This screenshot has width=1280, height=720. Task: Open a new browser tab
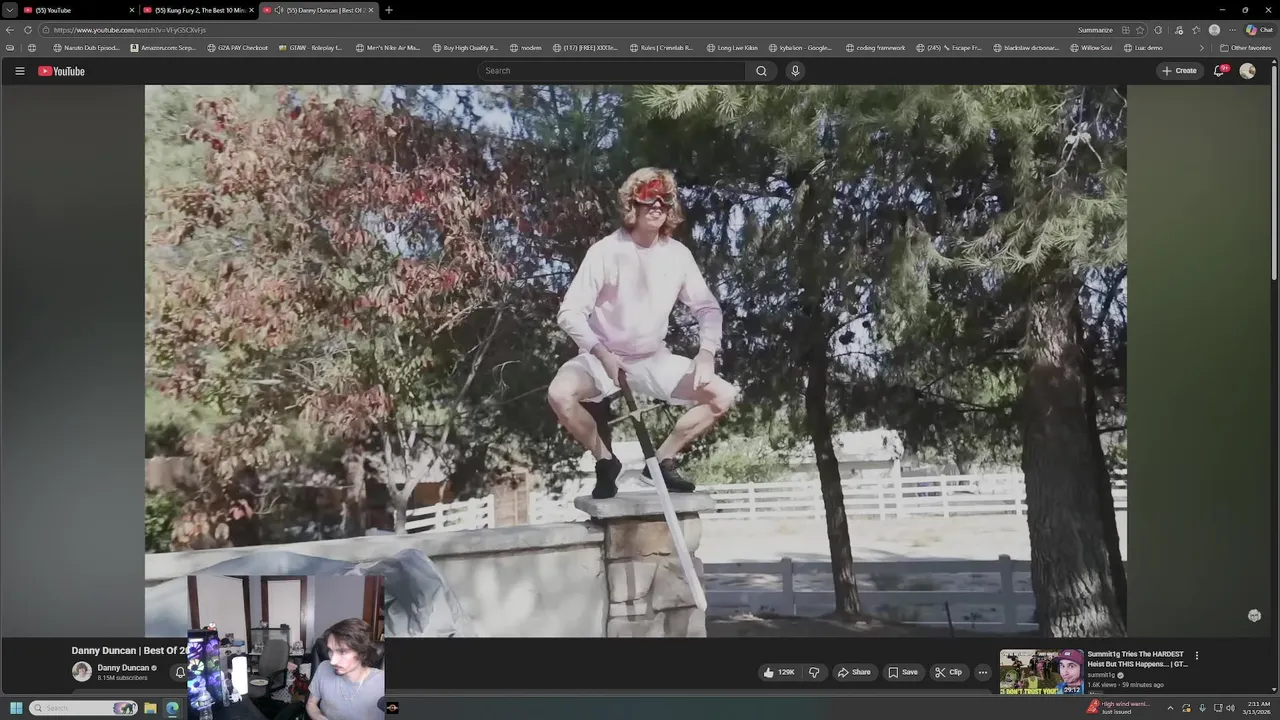click(389, 10)
